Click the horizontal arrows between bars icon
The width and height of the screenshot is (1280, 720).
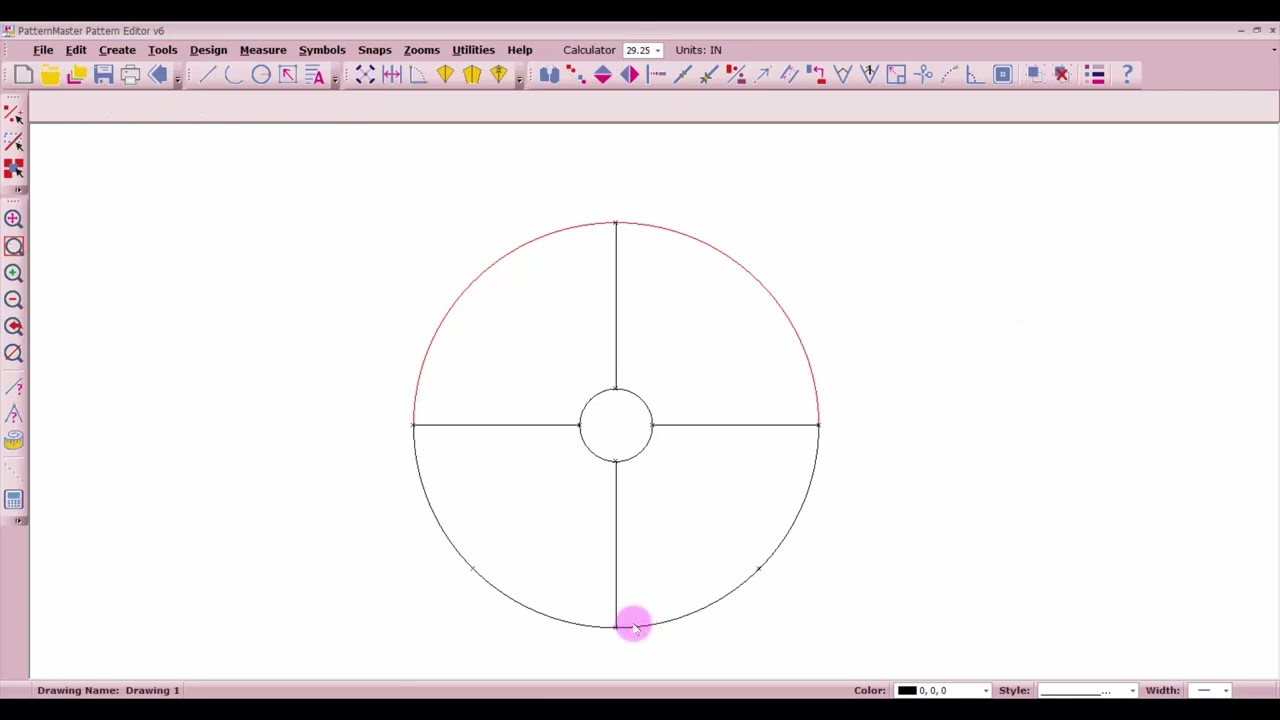(392, 74)
